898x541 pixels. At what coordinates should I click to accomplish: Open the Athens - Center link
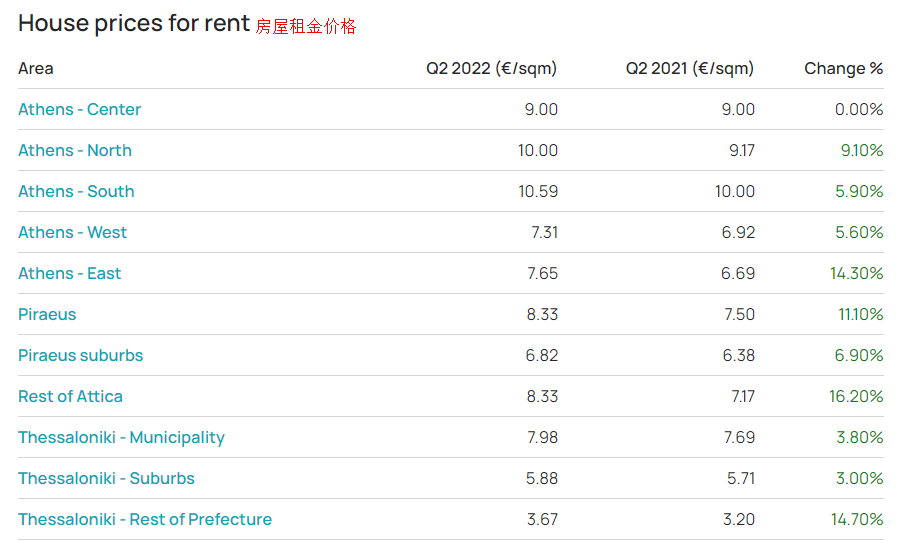[79, 109]
